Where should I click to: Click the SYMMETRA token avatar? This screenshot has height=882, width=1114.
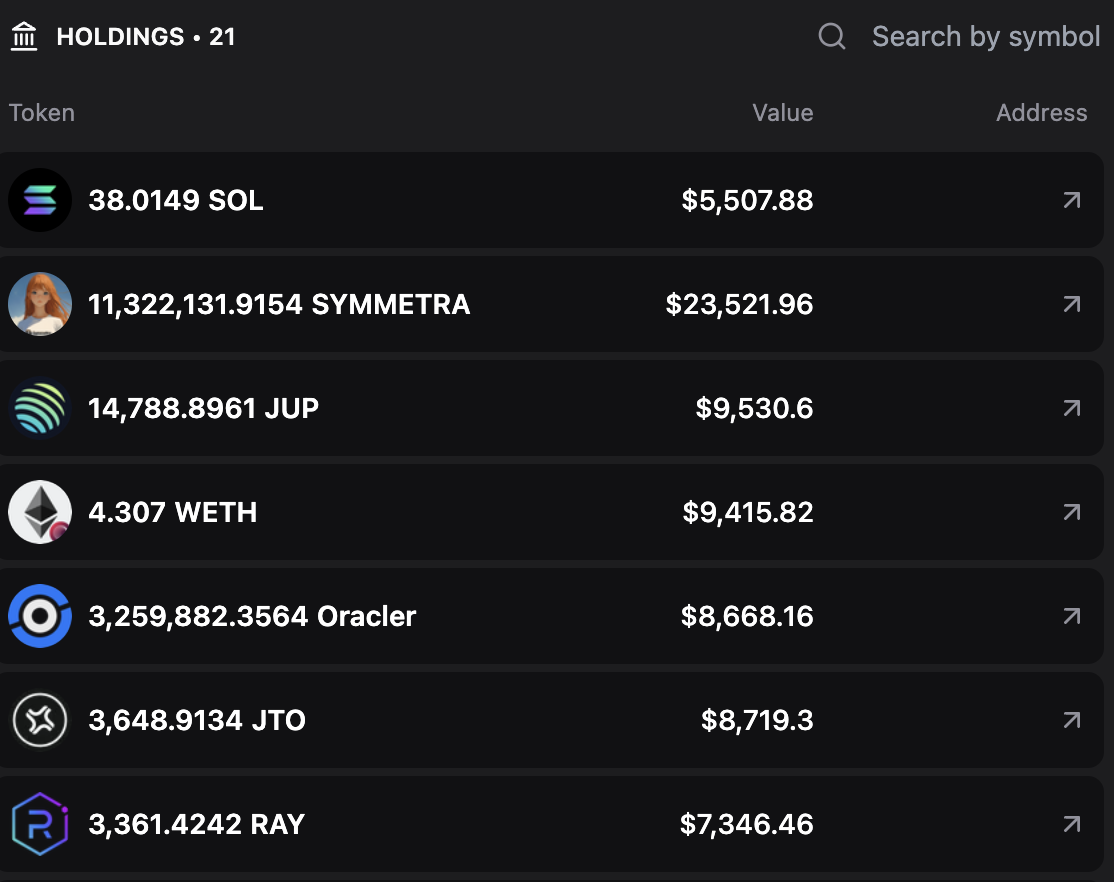coord(40,304)
